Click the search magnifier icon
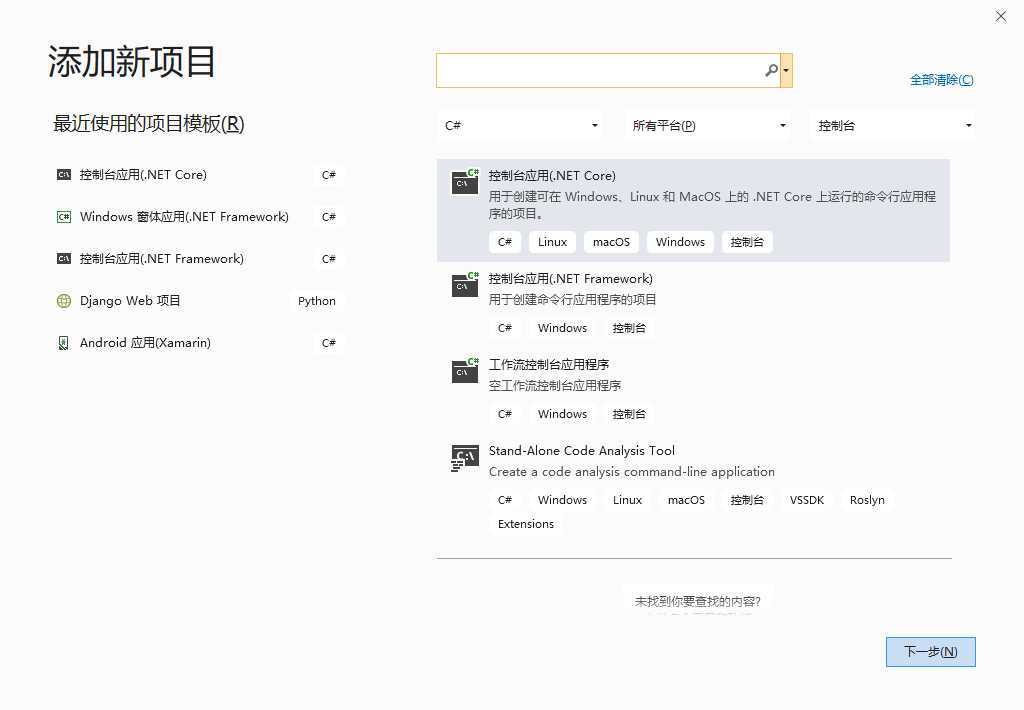 click(x=771, y=70)
